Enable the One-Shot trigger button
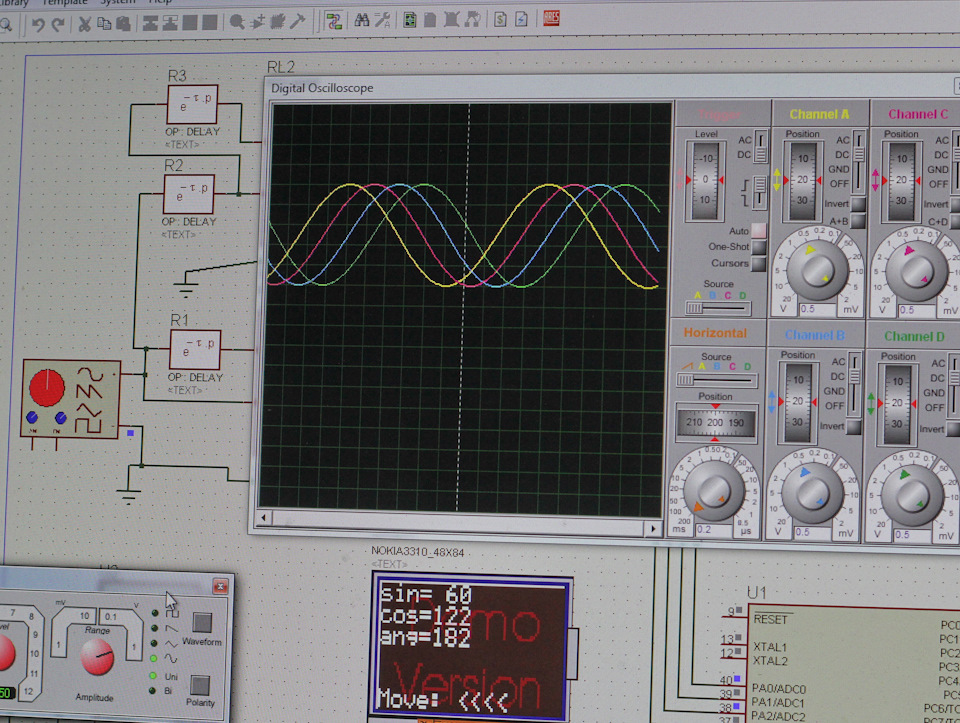960x723 pixels. [758, 247]
